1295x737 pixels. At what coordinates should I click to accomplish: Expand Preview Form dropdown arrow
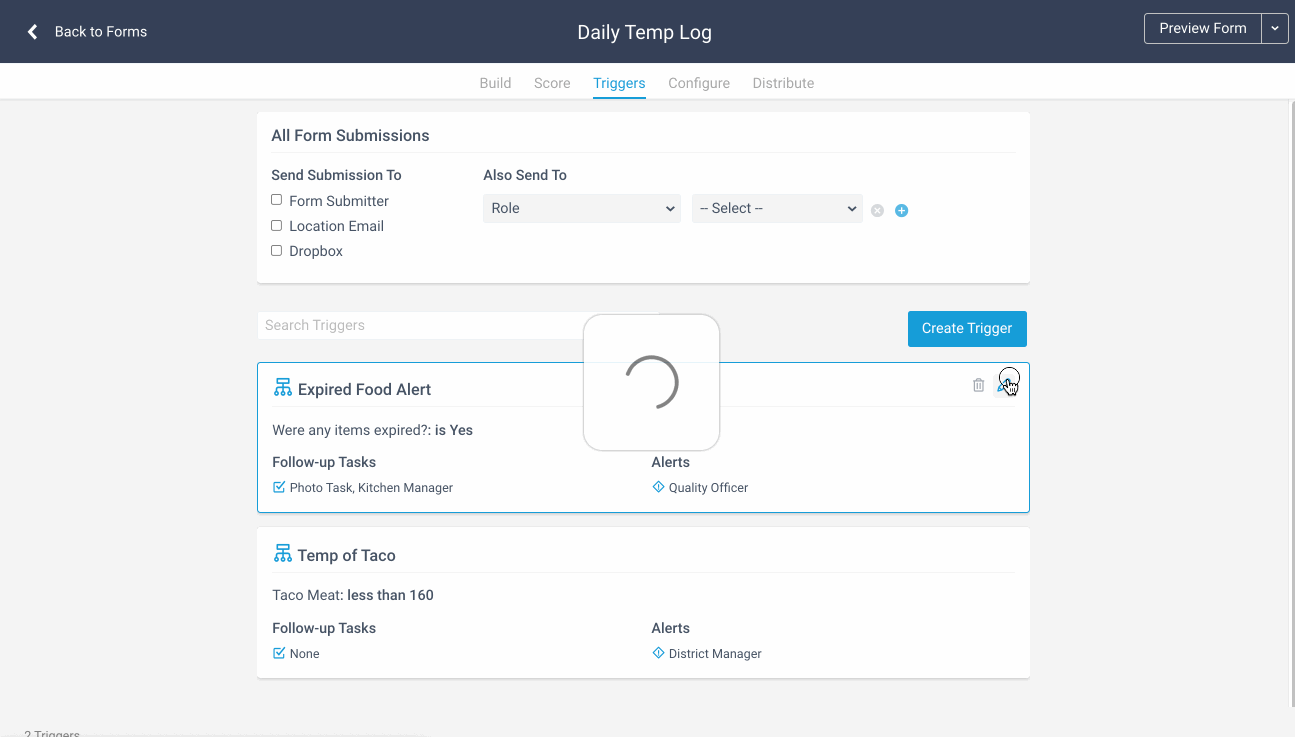click(1275, 29)
